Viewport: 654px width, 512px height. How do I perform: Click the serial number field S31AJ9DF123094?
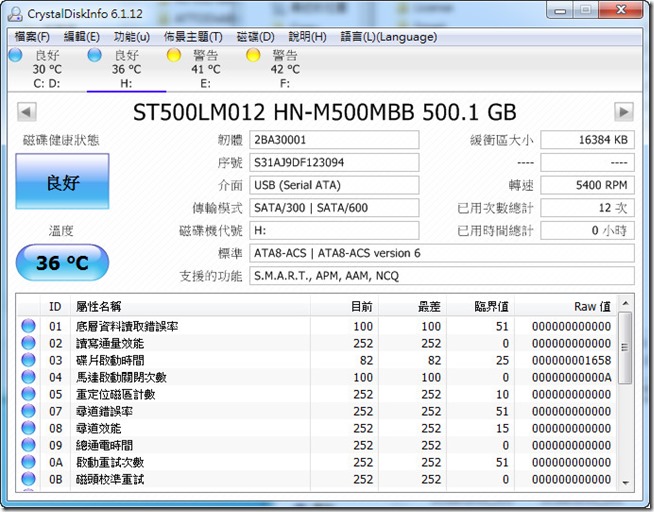pos(334,162)
